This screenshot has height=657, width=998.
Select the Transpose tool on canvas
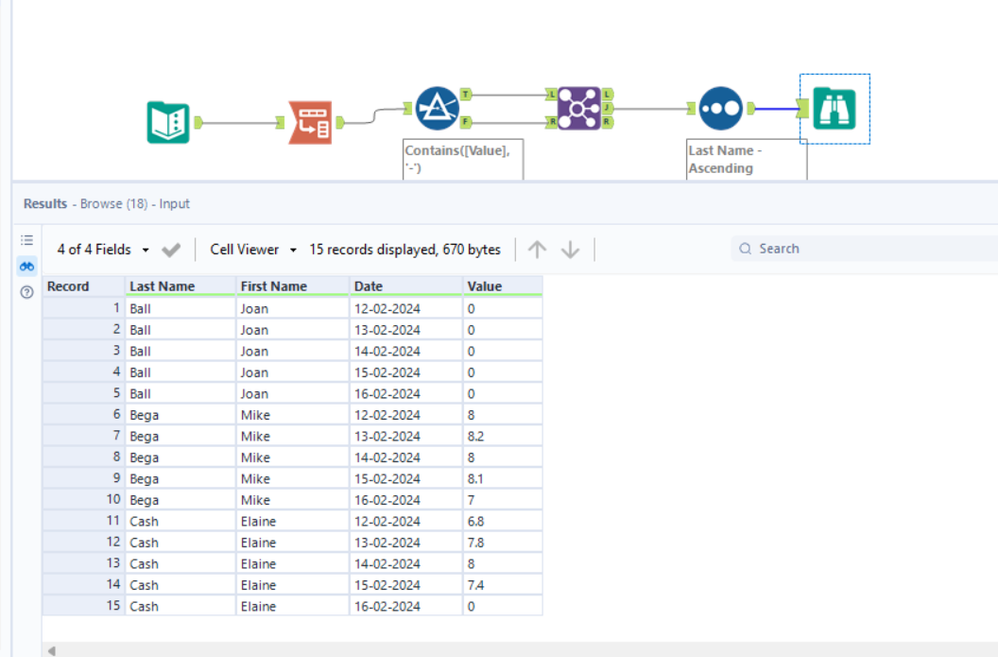click(x=311, y=122)
